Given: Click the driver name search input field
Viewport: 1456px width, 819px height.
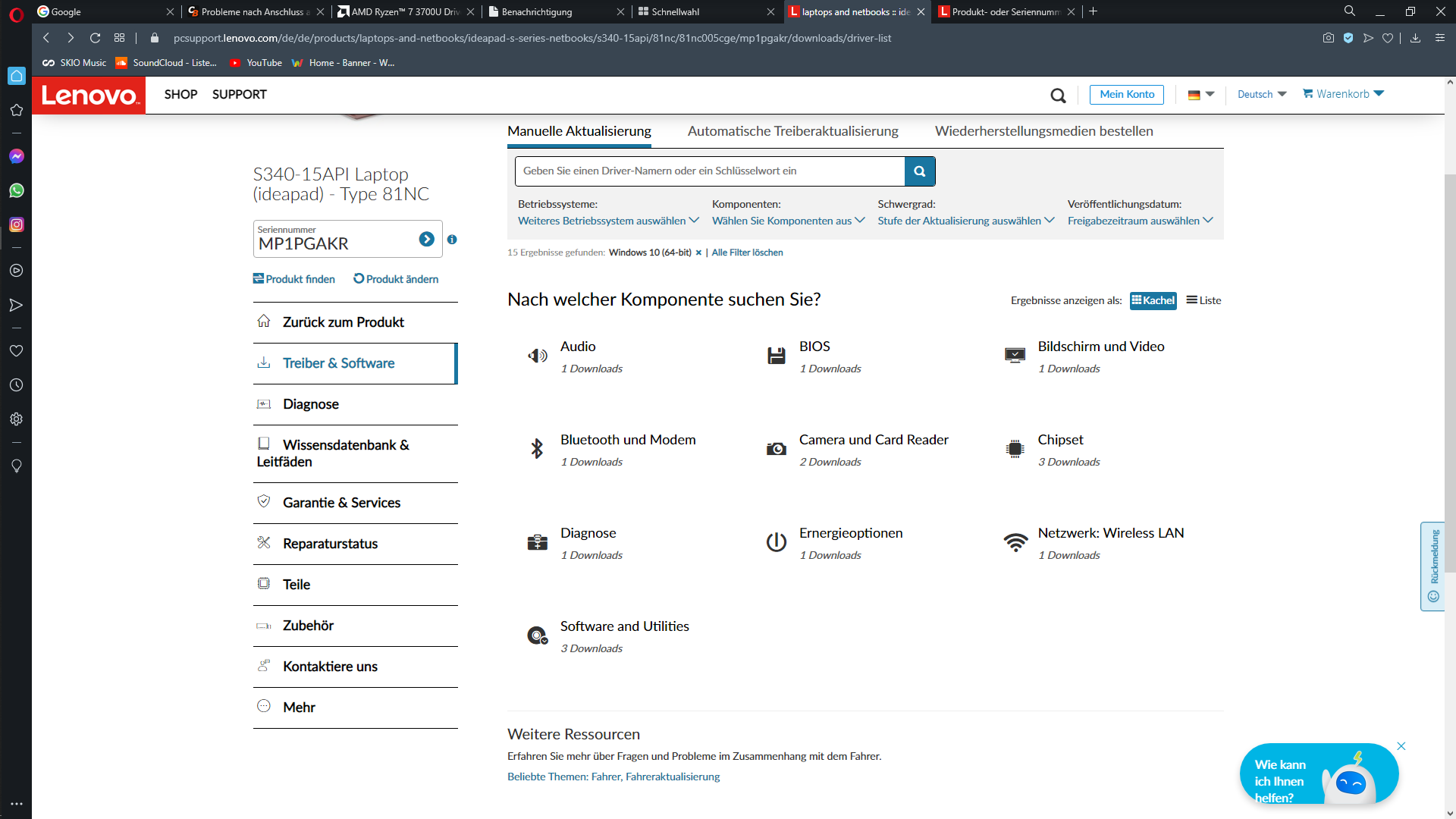Looking at the screenshot, I should pyautogui.click(x=709, y=171).
